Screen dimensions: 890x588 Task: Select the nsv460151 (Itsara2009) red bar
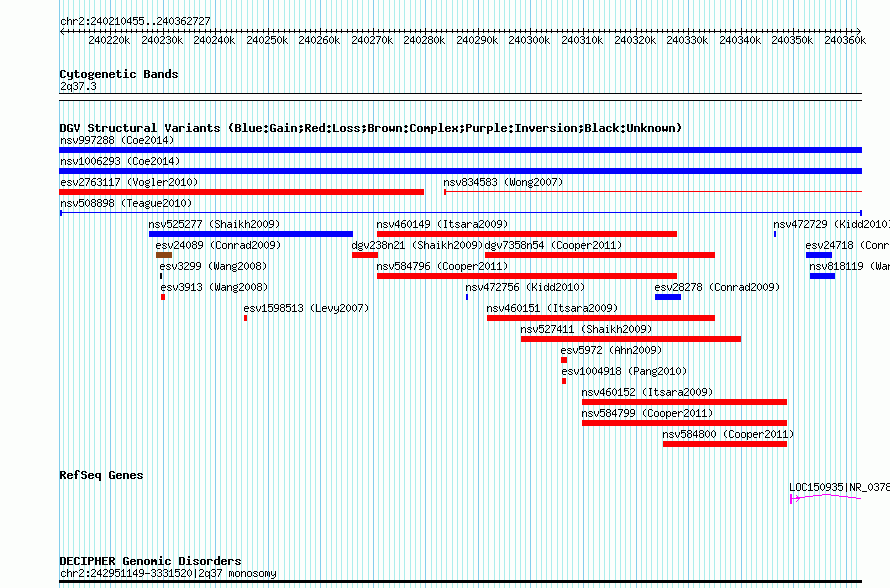[601, 318]
